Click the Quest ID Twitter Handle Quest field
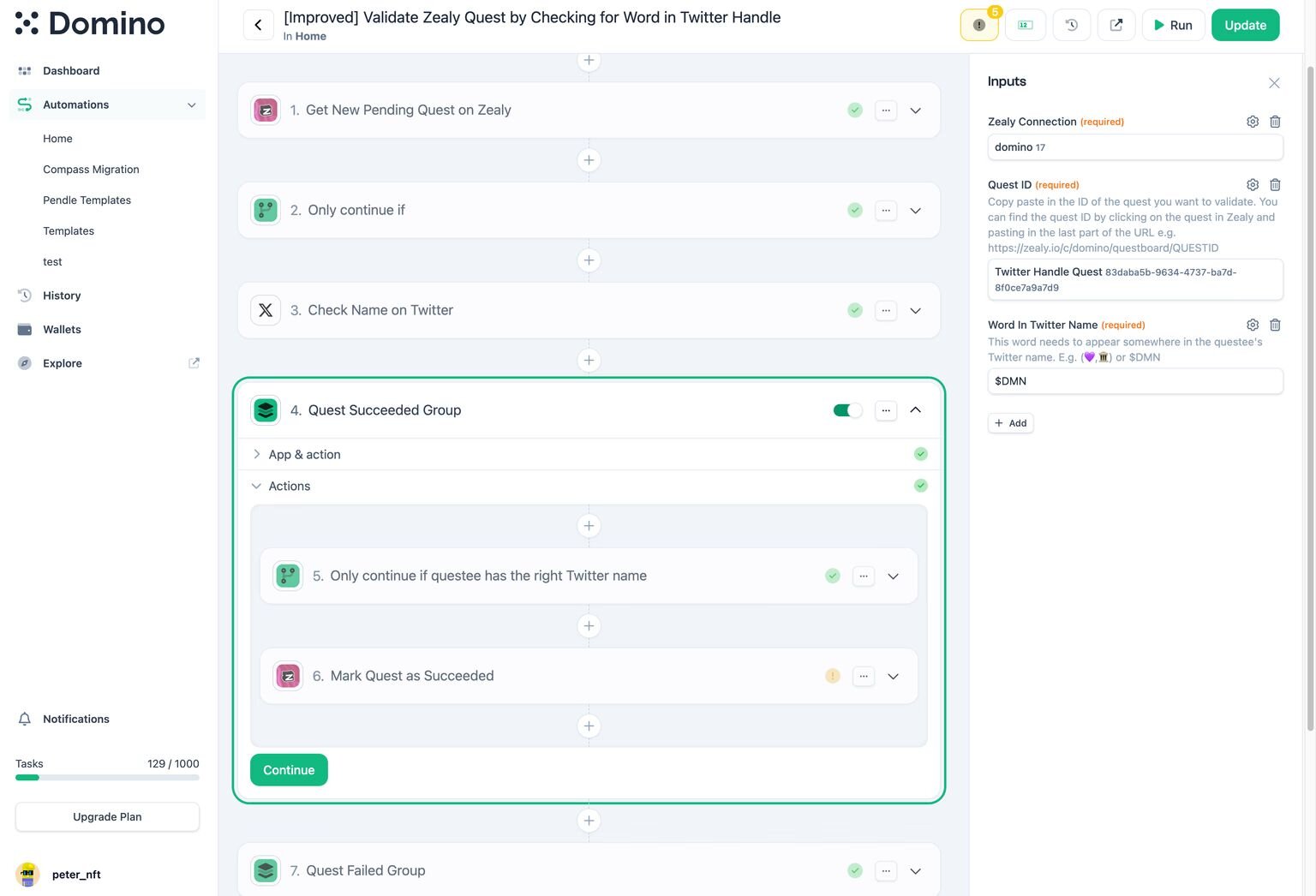1316x896 pixels. (1135, 279)
